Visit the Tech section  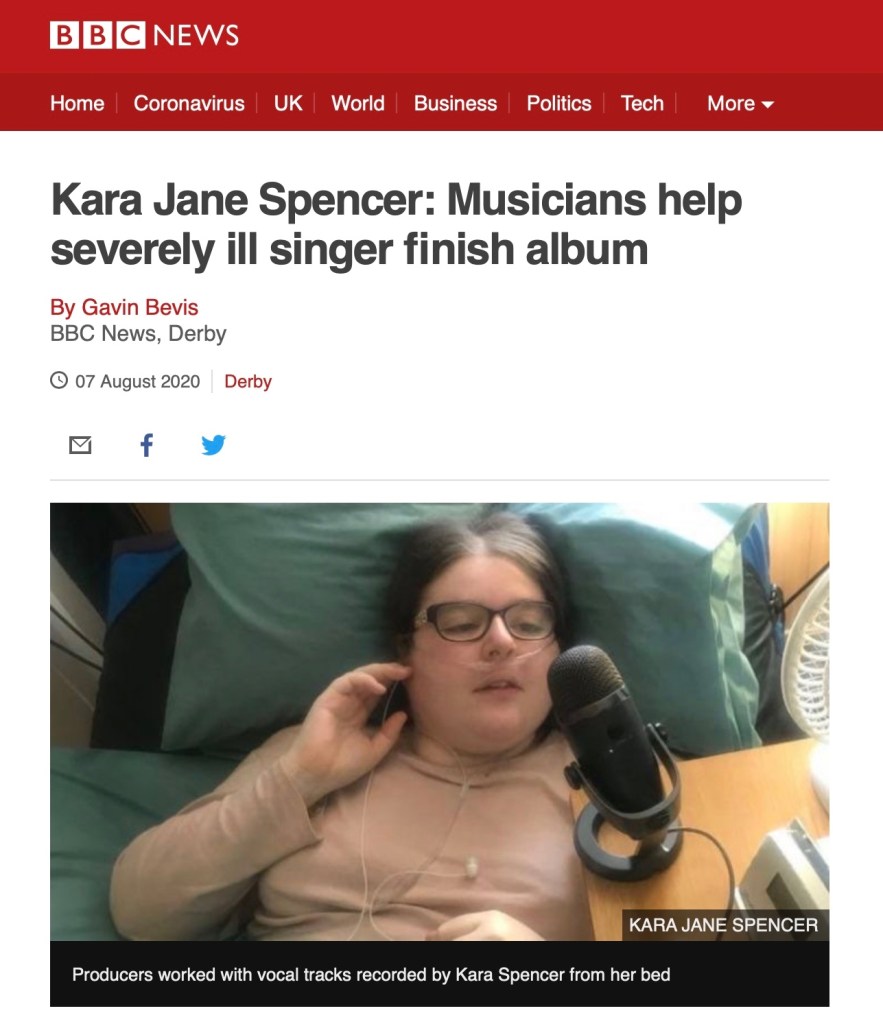point(642,103)
